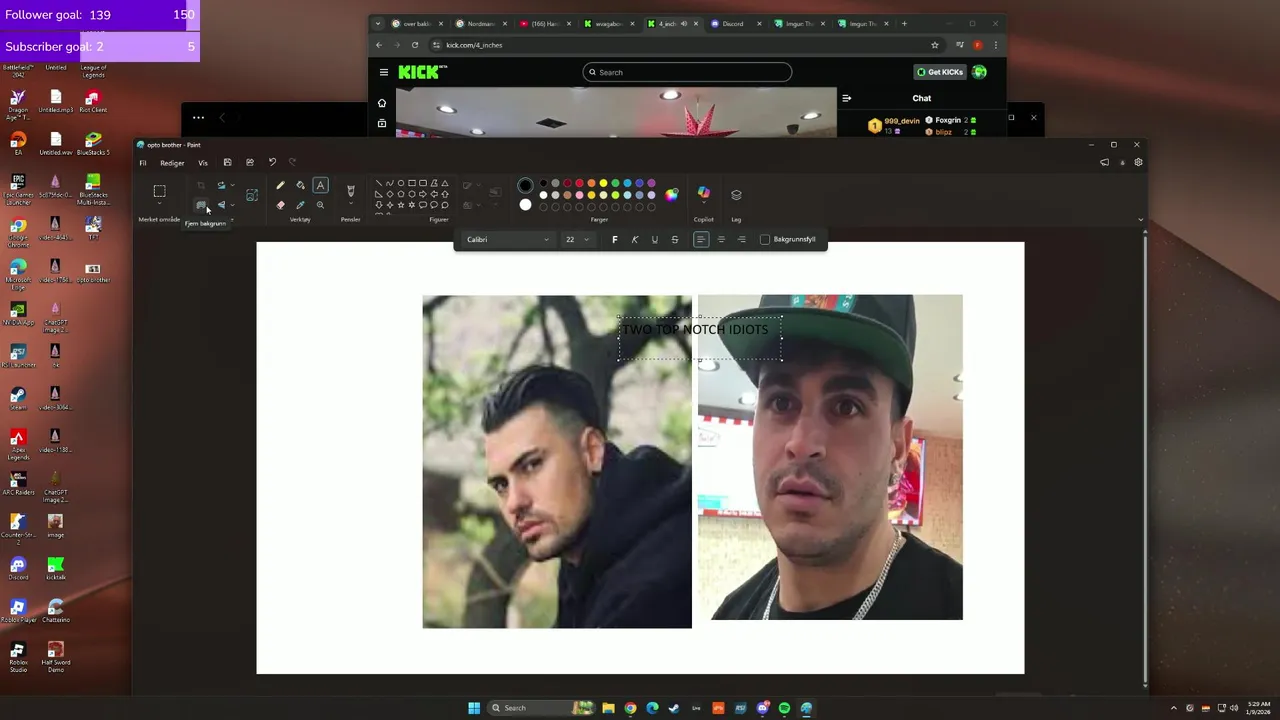Toggle Strikethrough text formatting
1280x720 pixels.
click(x=674, y=239)
